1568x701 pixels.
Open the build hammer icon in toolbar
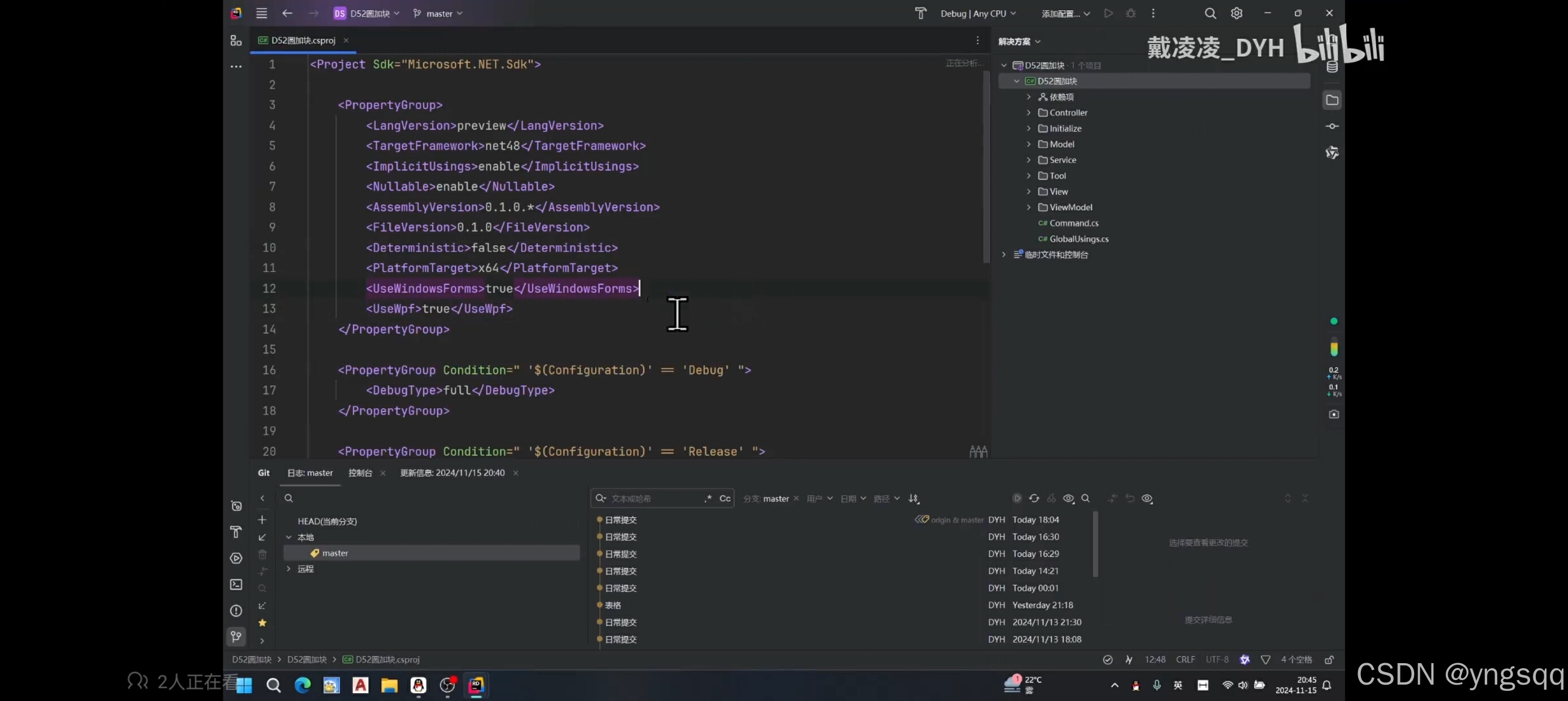tap(920, 14)
